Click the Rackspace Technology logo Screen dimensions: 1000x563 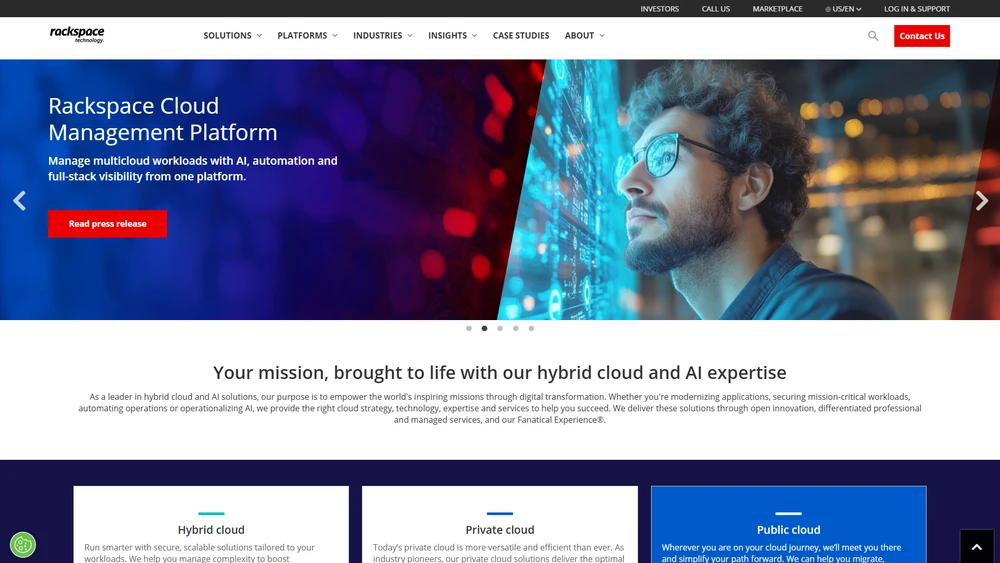[77, 35]
